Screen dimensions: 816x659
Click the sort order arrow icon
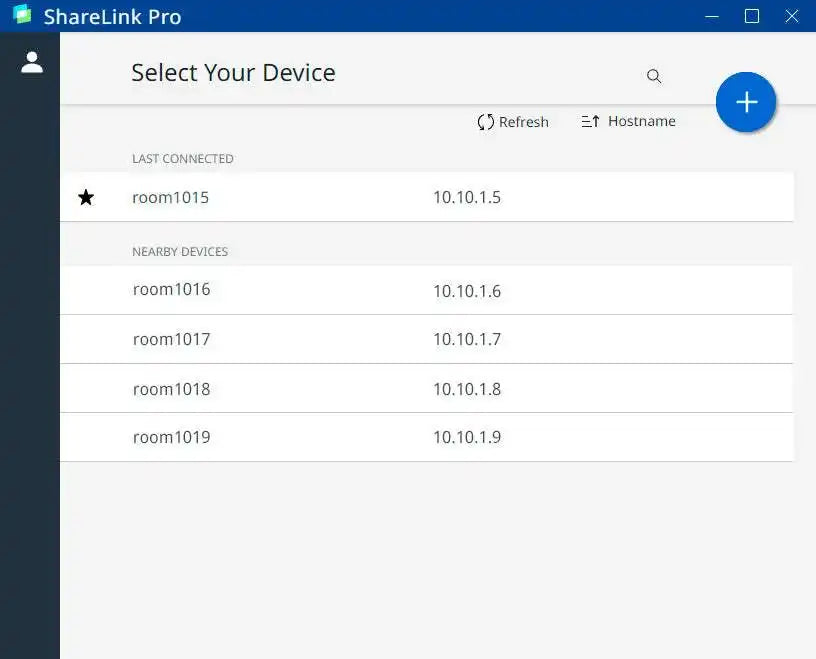pyautogui.click(x=590, y=122)
